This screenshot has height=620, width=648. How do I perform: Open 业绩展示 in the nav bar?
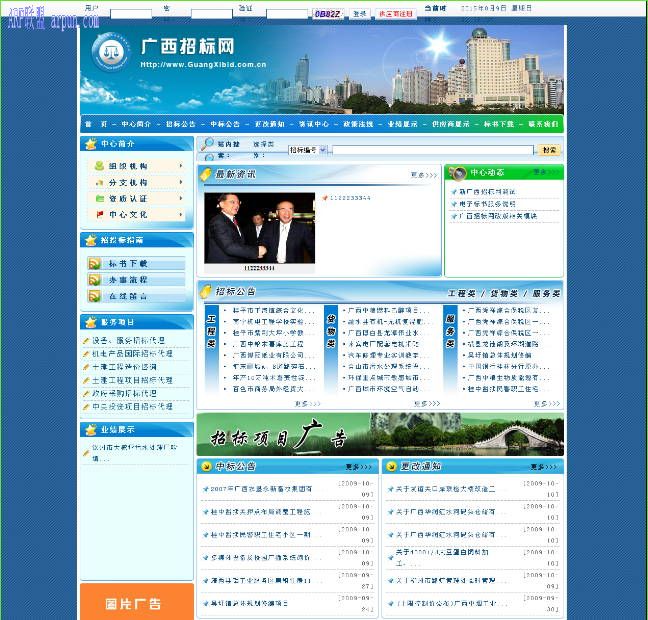[x=403, y=124]
